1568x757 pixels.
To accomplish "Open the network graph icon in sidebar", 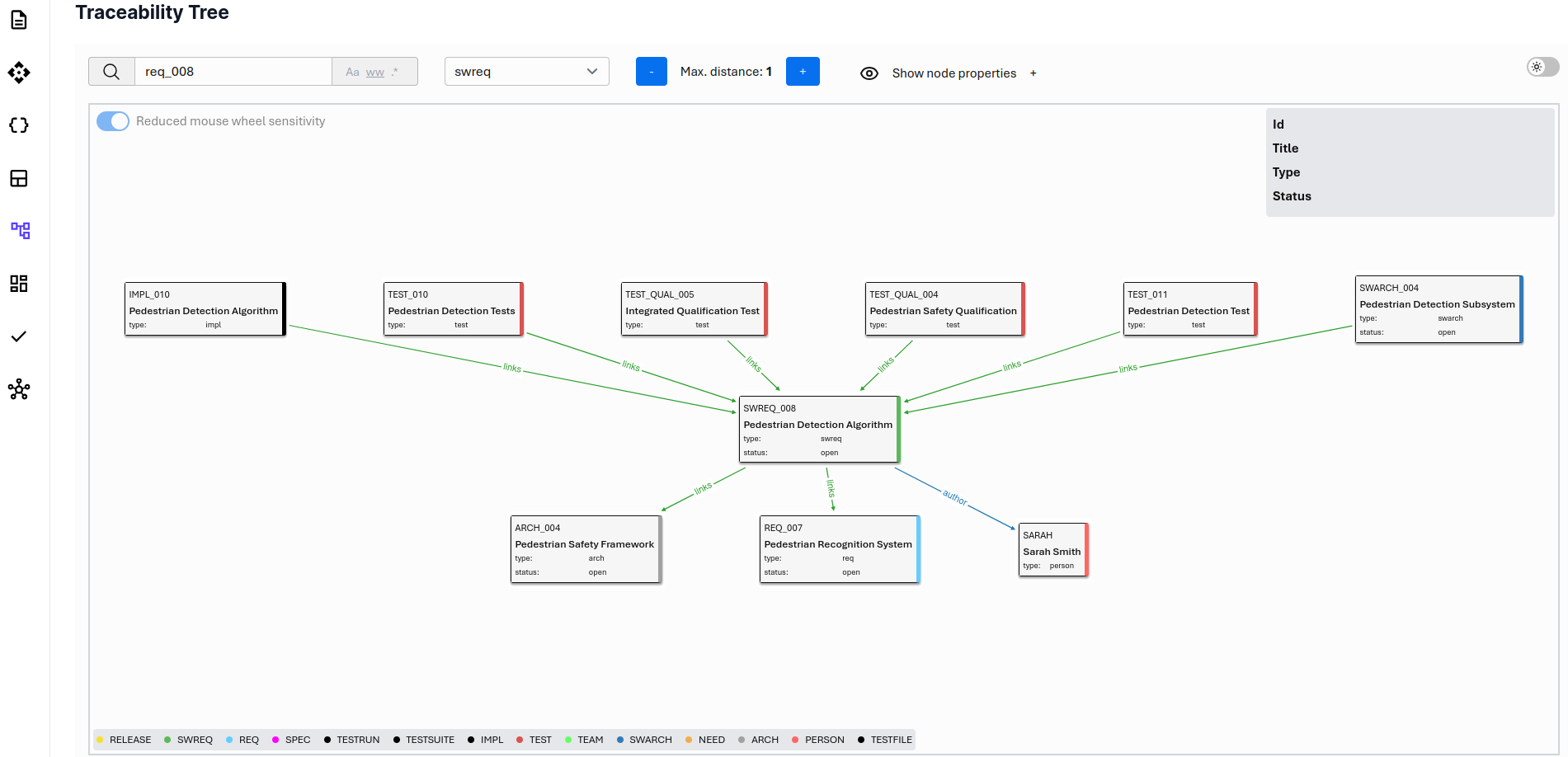I will pyautogui.click(x=19, y=389).
